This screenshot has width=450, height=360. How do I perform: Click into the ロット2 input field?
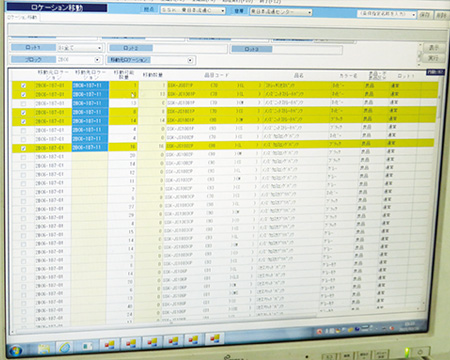click(x=190, y=48)
